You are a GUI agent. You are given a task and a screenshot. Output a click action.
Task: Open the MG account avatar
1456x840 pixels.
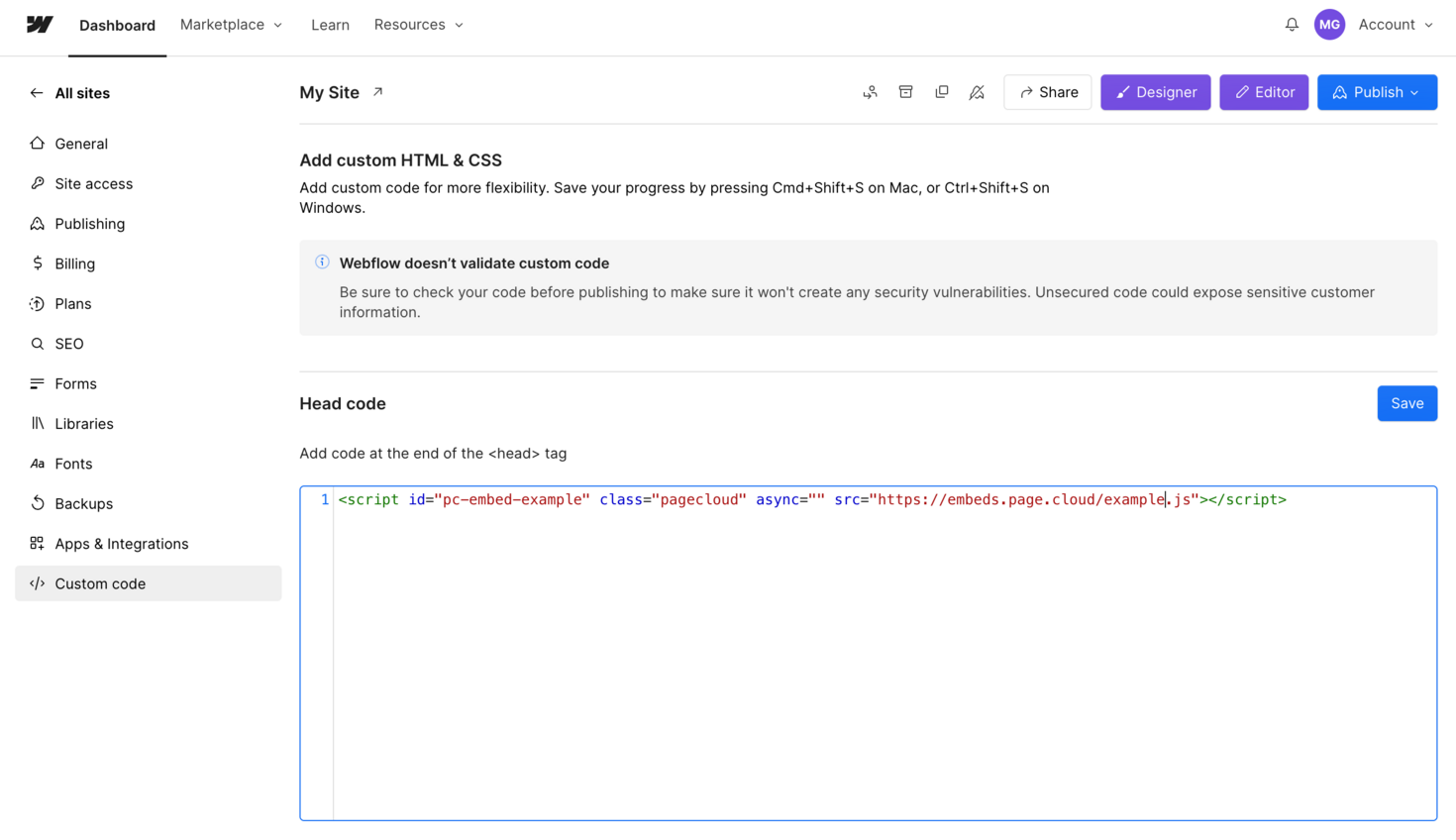(1329, 24)
